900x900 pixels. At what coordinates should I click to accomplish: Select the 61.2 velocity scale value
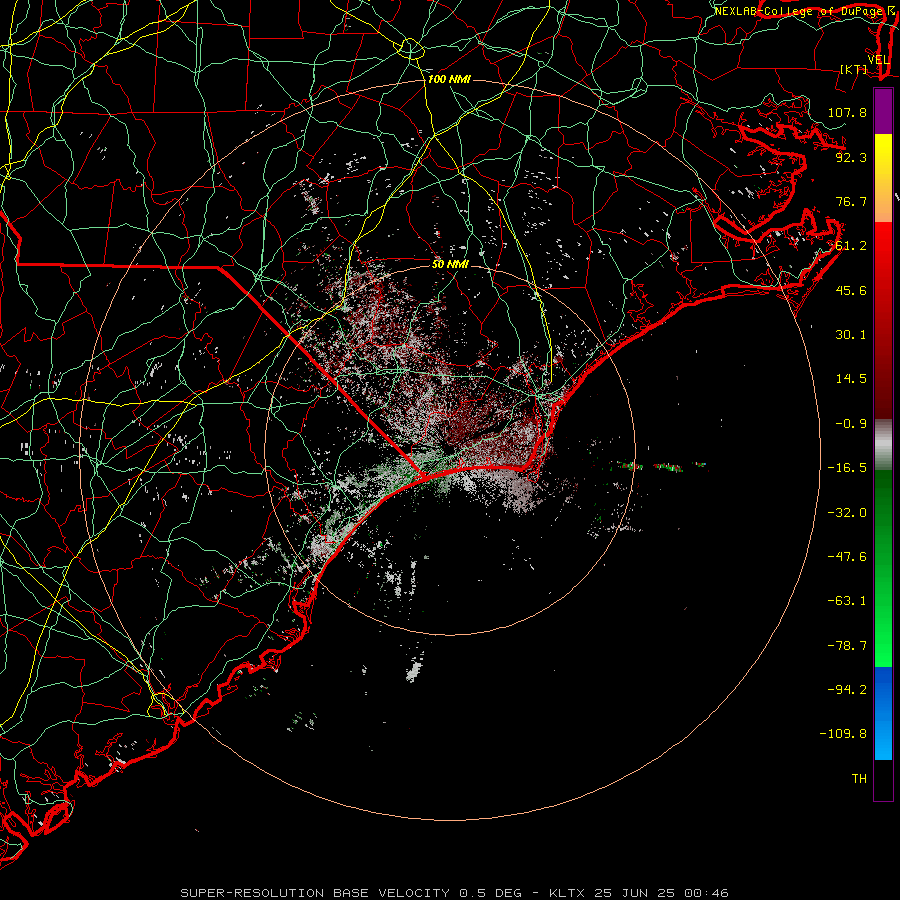[851, 246]
